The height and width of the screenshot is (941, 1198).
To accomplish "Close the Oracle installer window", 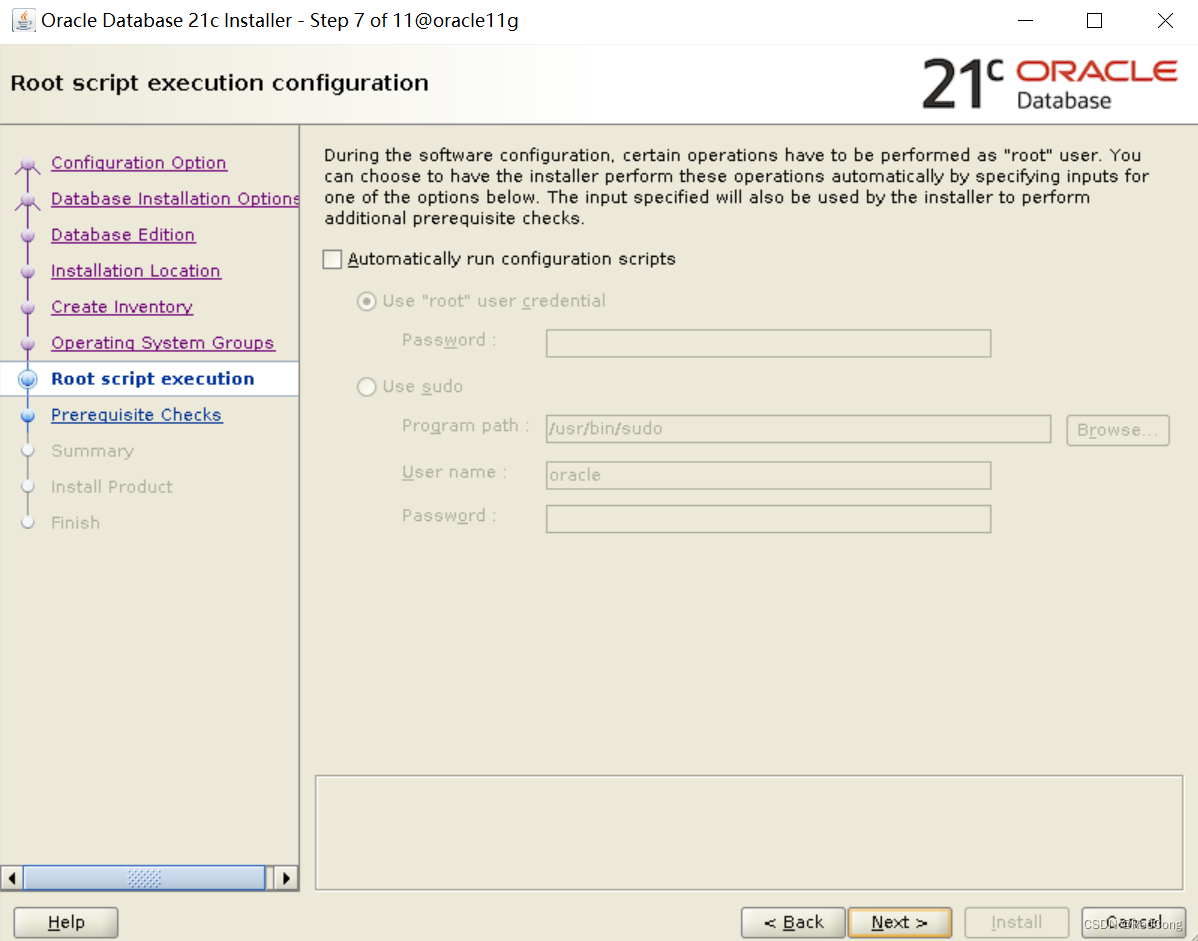I will click(1165, 21).
